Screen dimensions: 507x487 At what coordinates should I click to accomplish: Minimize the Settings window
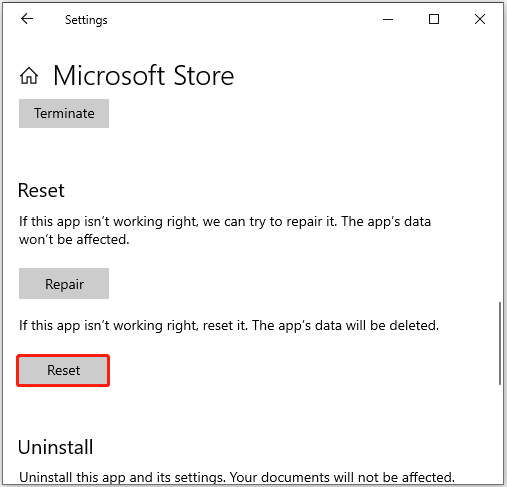coord(388,19)
